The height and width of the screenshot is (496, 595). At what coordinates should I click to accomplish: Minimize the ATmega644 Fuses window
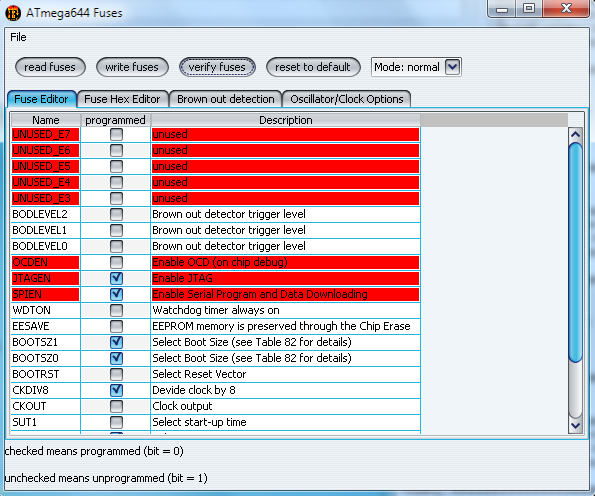point(502,9)
